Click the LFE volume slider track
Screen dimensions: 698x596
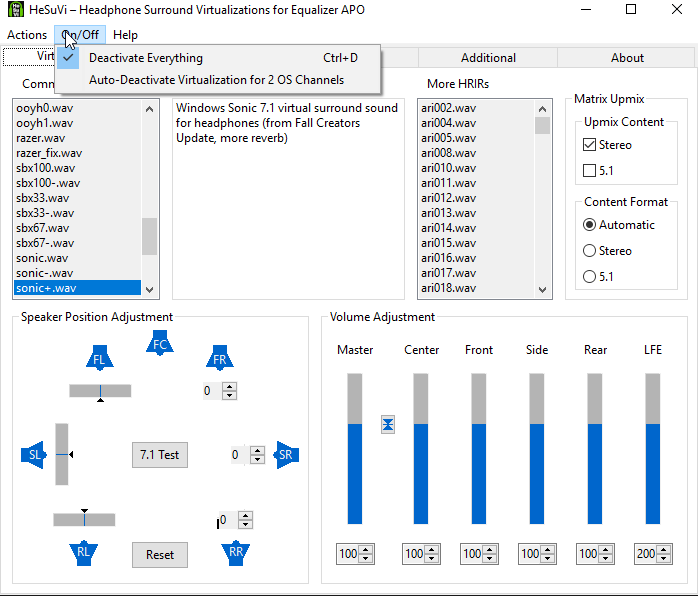pyautogui.click(x=653, y=449)
